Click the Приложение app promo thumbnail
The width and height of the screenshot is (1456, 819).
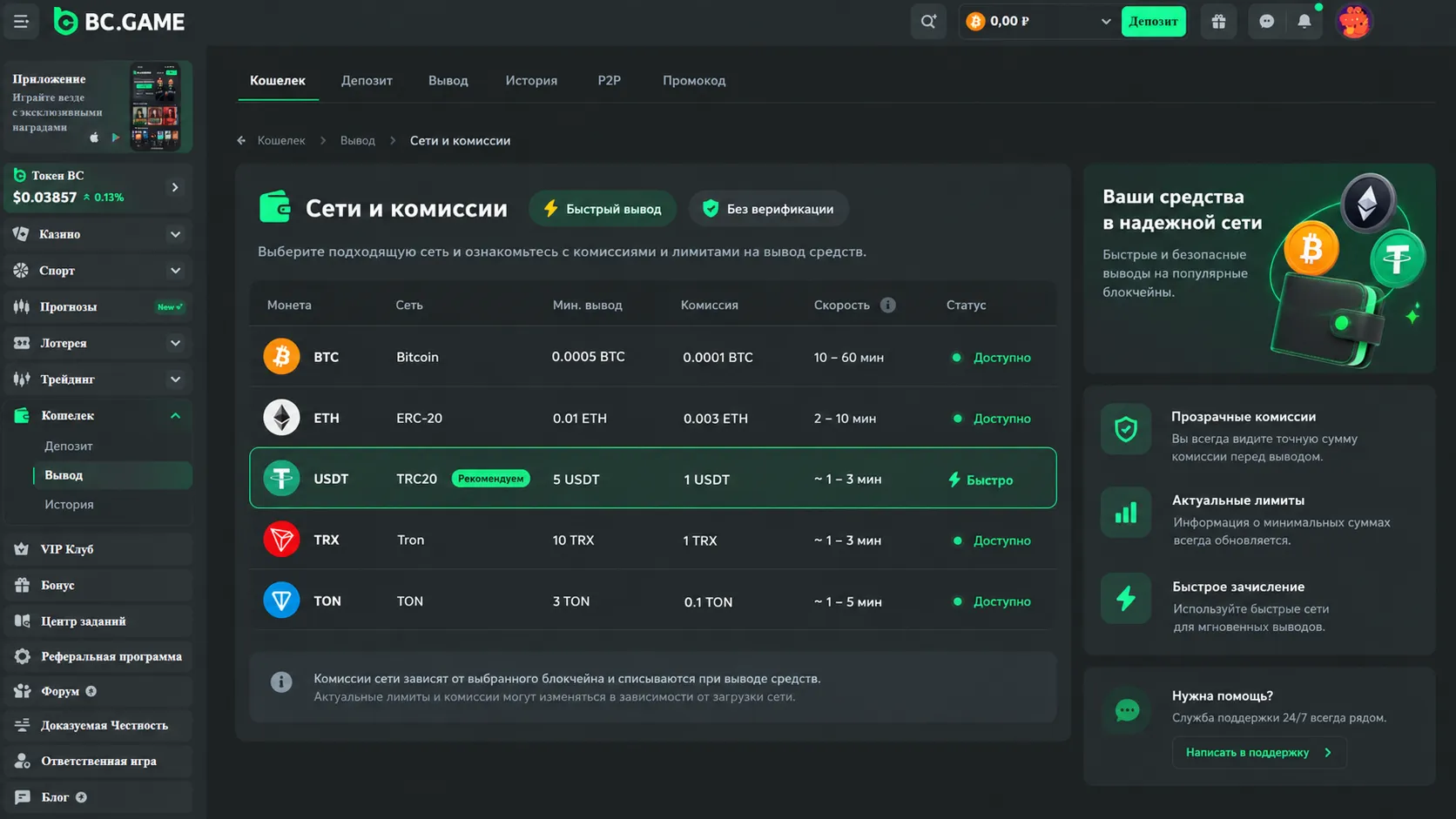pos(155,106)
